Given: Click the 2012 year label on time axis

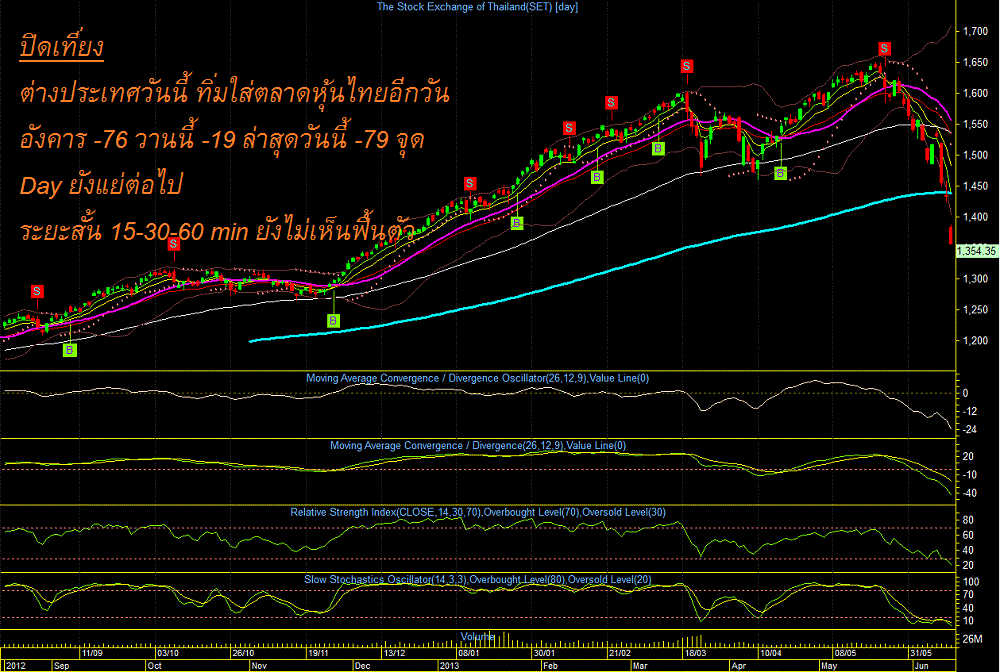Looking at the screenshot, I should tap(15, 666).
